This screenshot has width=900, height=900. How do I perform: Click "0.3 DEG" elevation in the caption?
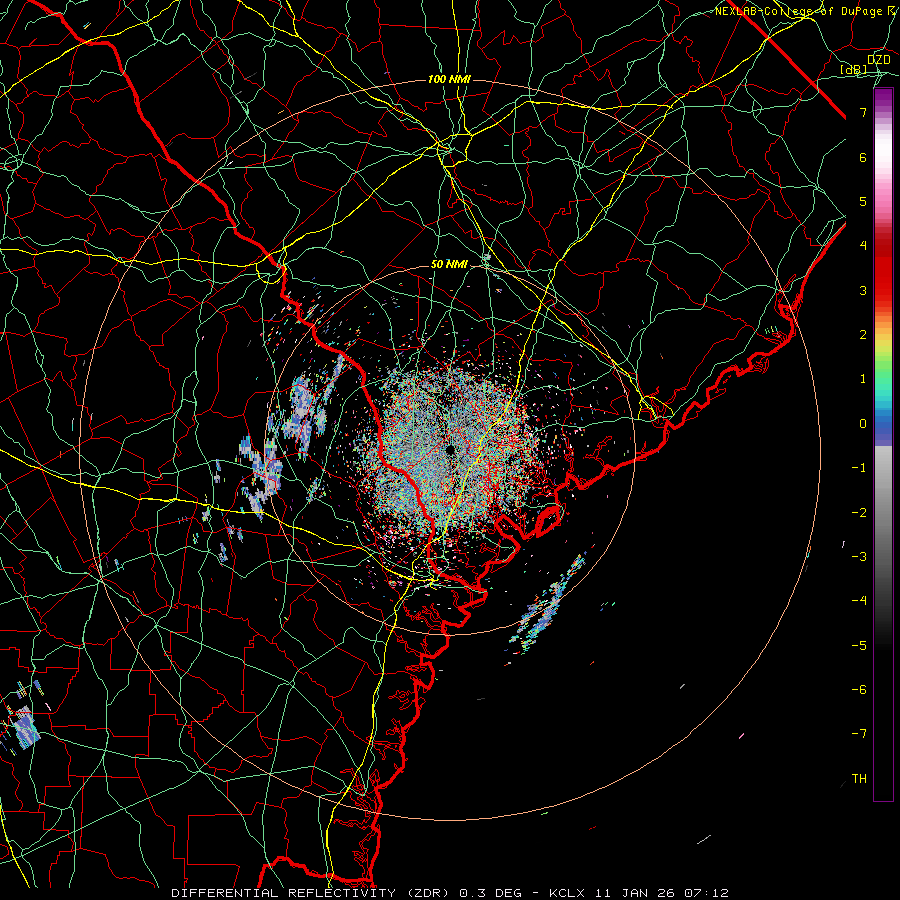click(x=490, y=893)
